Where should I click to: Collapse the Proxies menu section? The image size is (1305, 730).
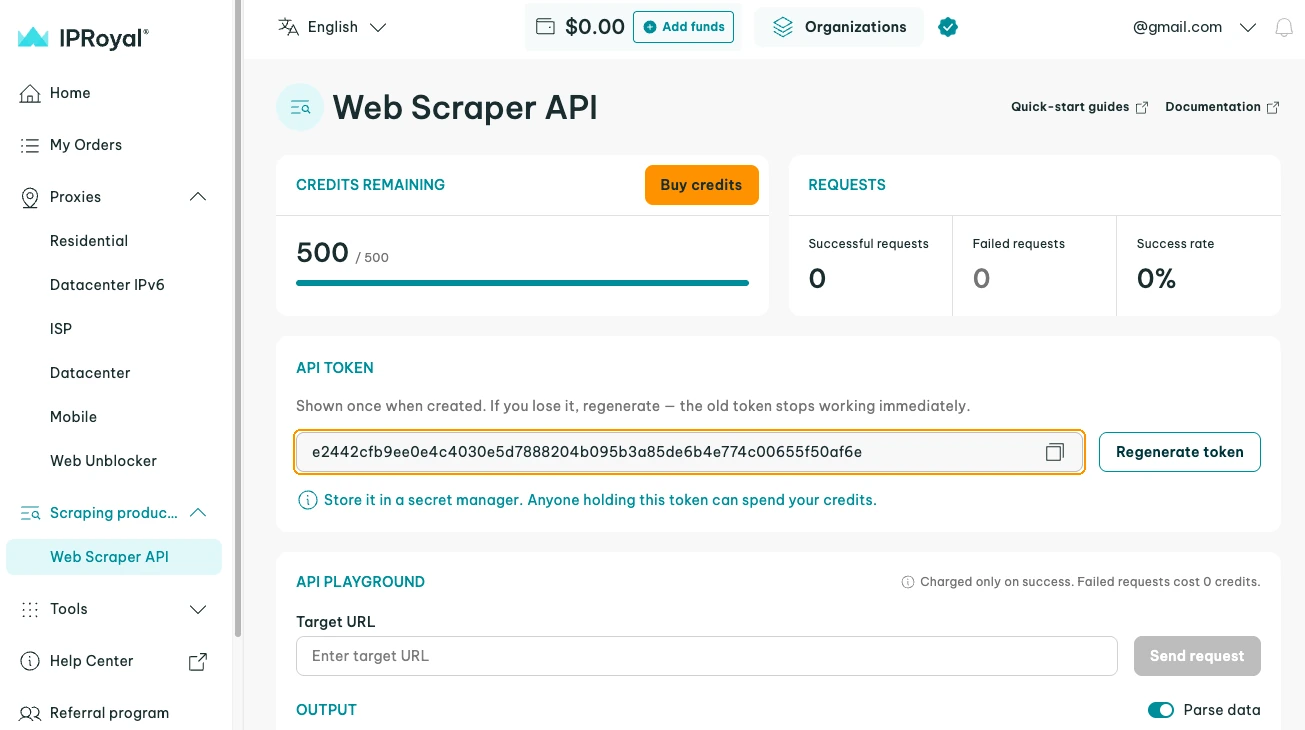pos(198,197)
